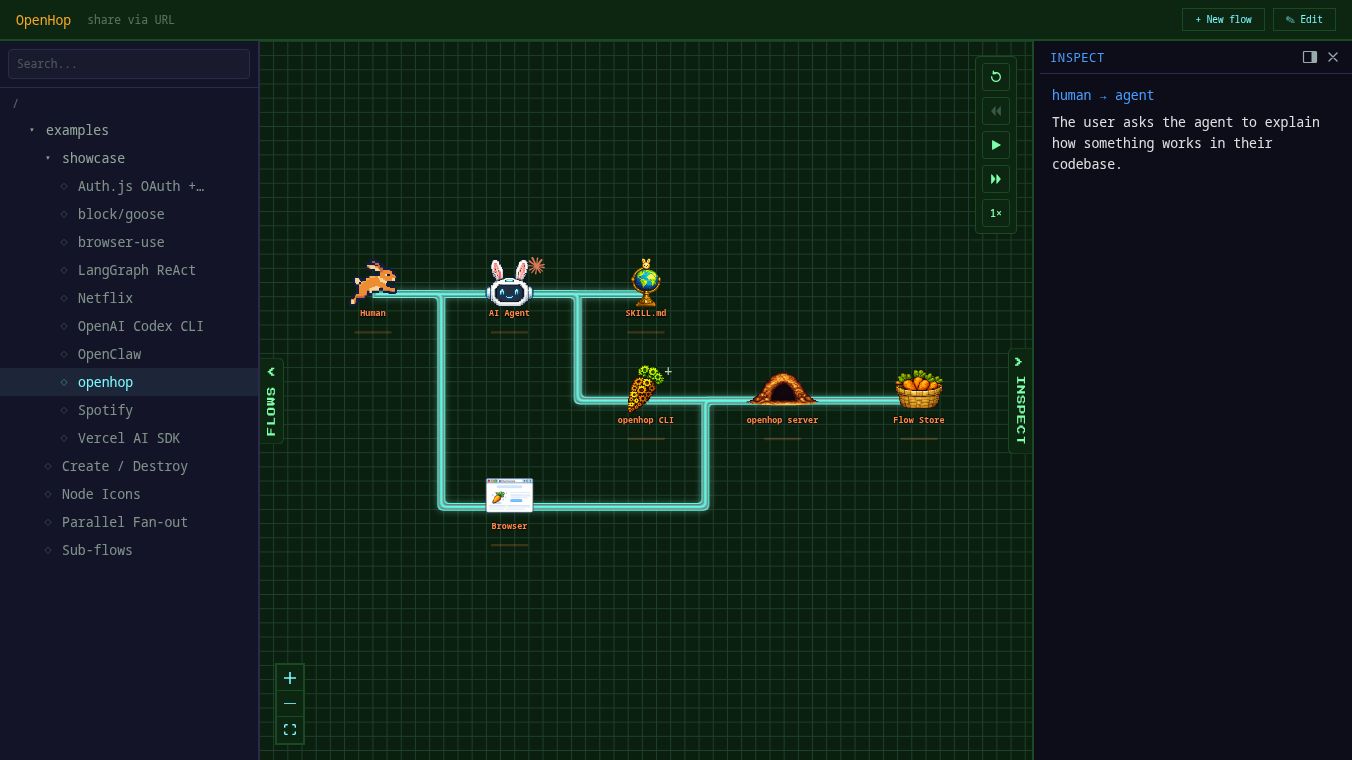Zoom in on the canvas

pos(290,678)
